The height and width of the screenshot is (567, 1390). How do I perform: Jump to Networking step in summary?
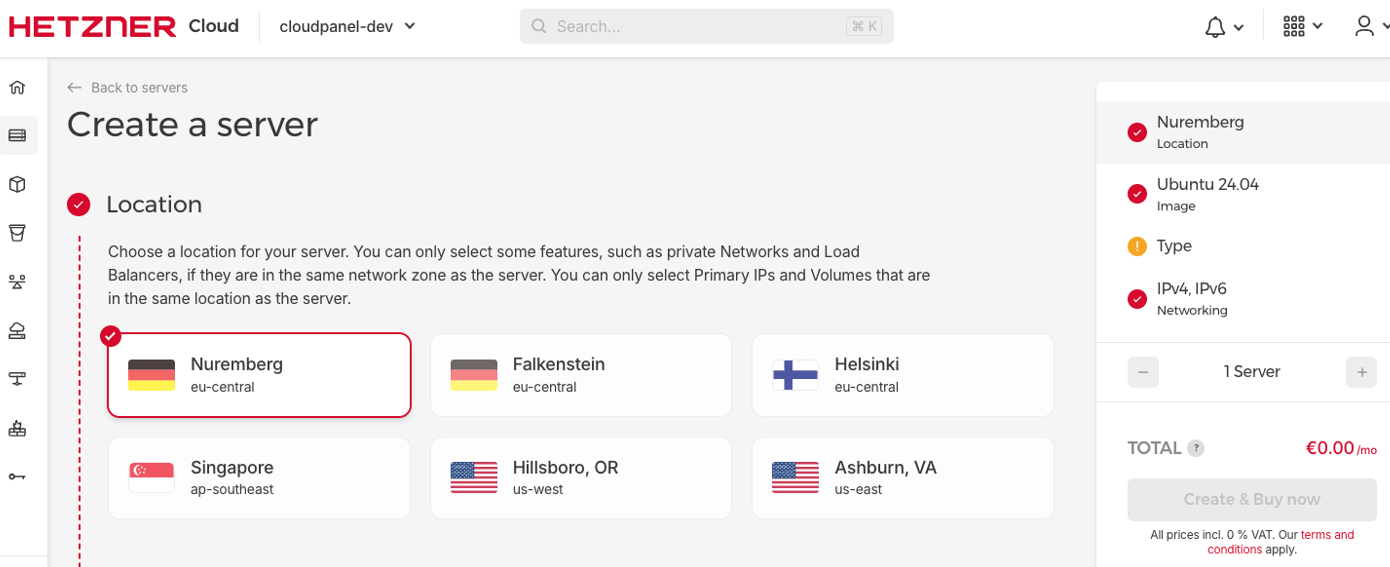point(1191,298)
